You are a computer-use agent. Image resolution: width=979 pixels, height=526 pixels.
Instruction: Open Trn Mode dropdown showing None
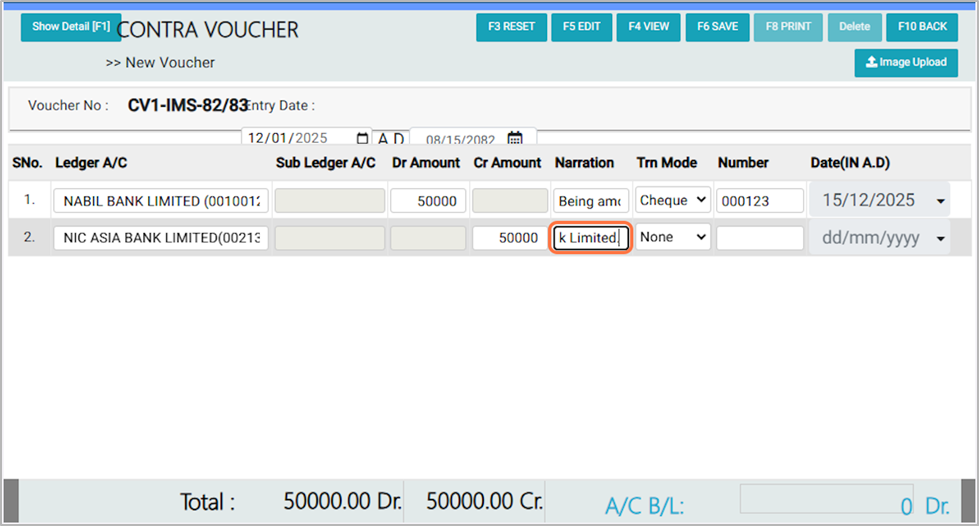click(x=673, y=237)
